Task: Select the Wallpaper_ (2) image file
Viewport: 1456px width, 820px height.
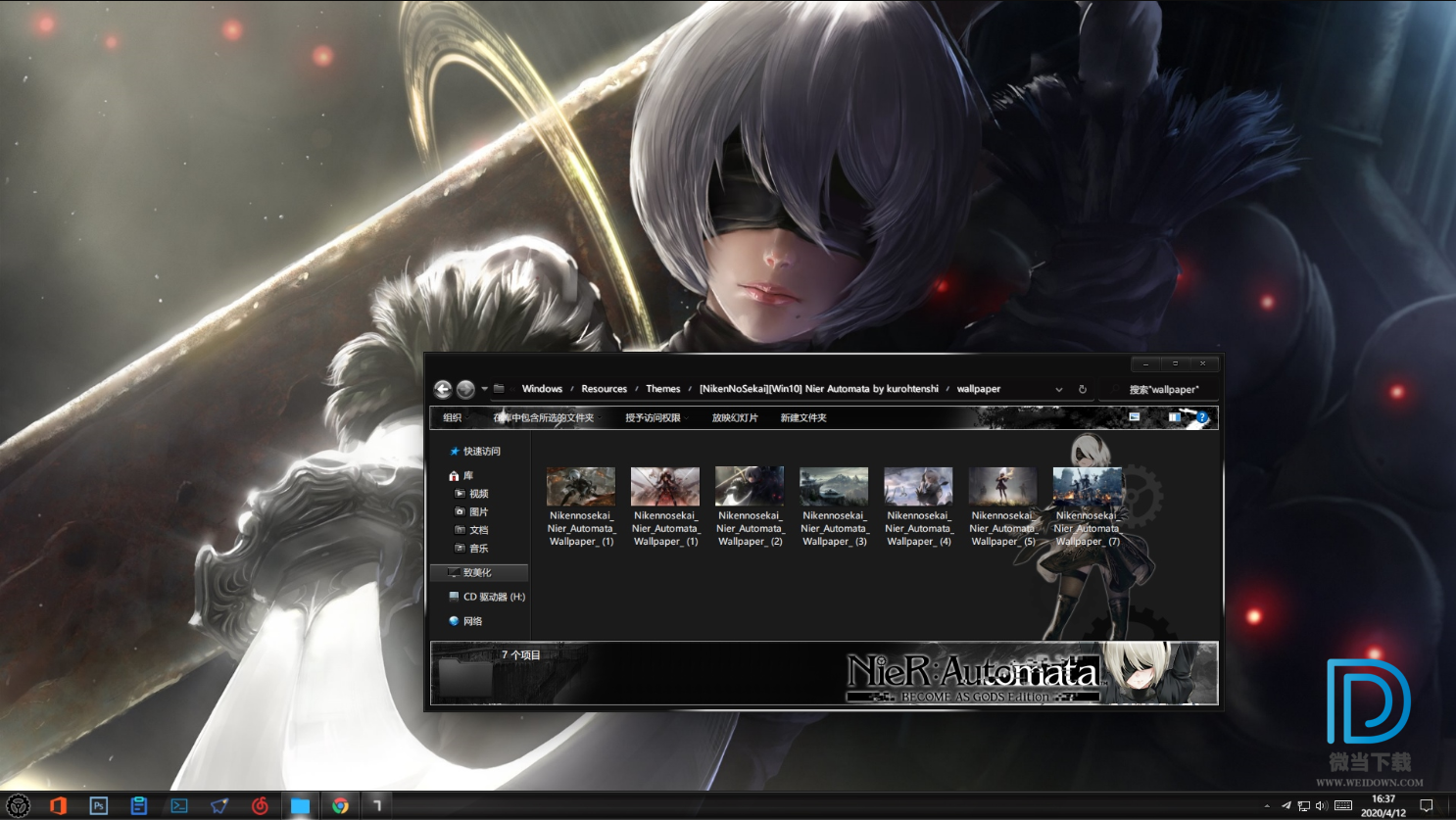Action: (x=750, y=506)
